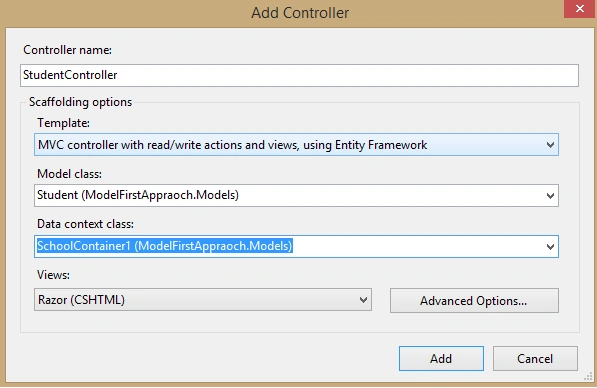Open Advanced Options dialog
597x388 pixels.
coord(474,300)
